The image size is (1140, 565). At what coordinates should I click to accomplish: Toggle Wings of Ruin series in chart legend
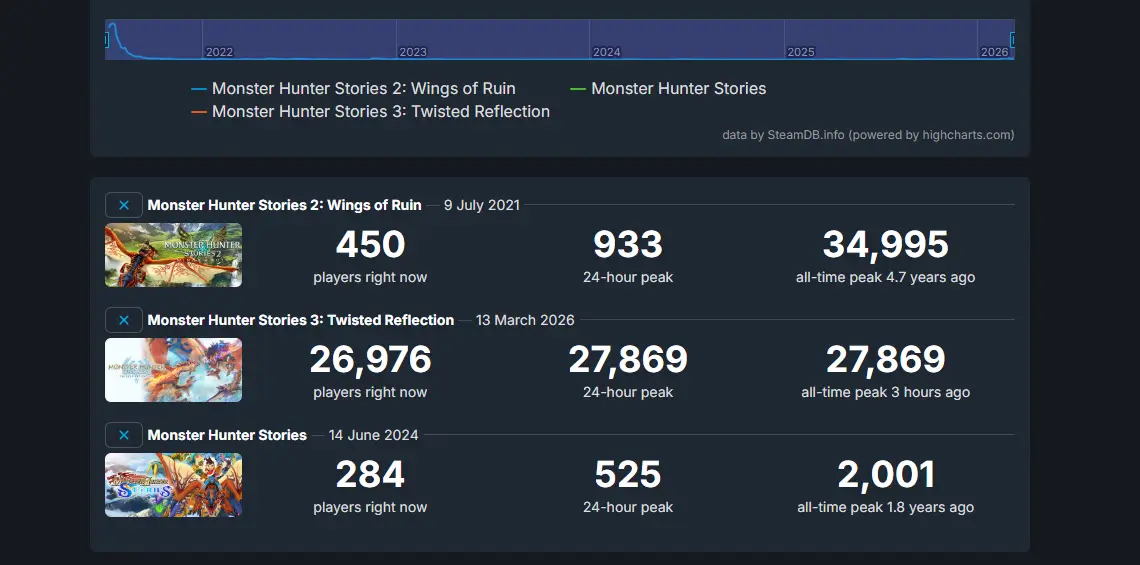coord(363,89)
